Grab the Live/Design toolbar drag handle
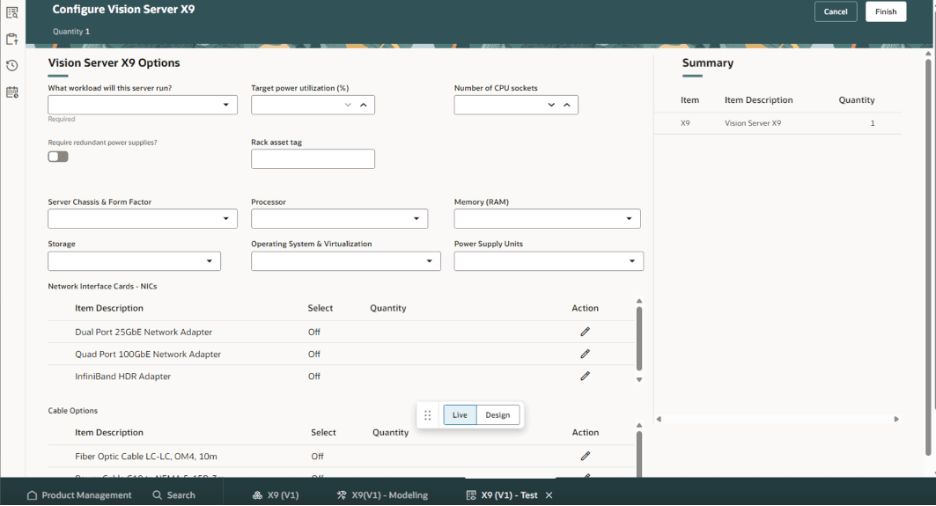The width and height of the screenshot is (936, 506). [x=427, y=415]
